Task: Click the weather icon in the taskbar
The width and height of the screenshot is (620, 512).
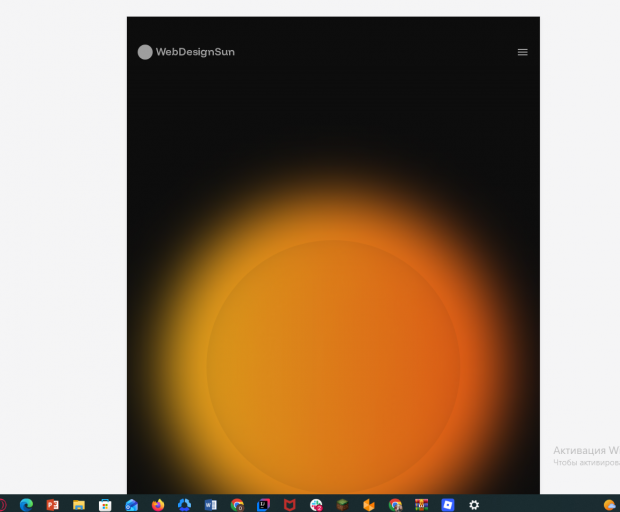Action: [x=610, y=505]
